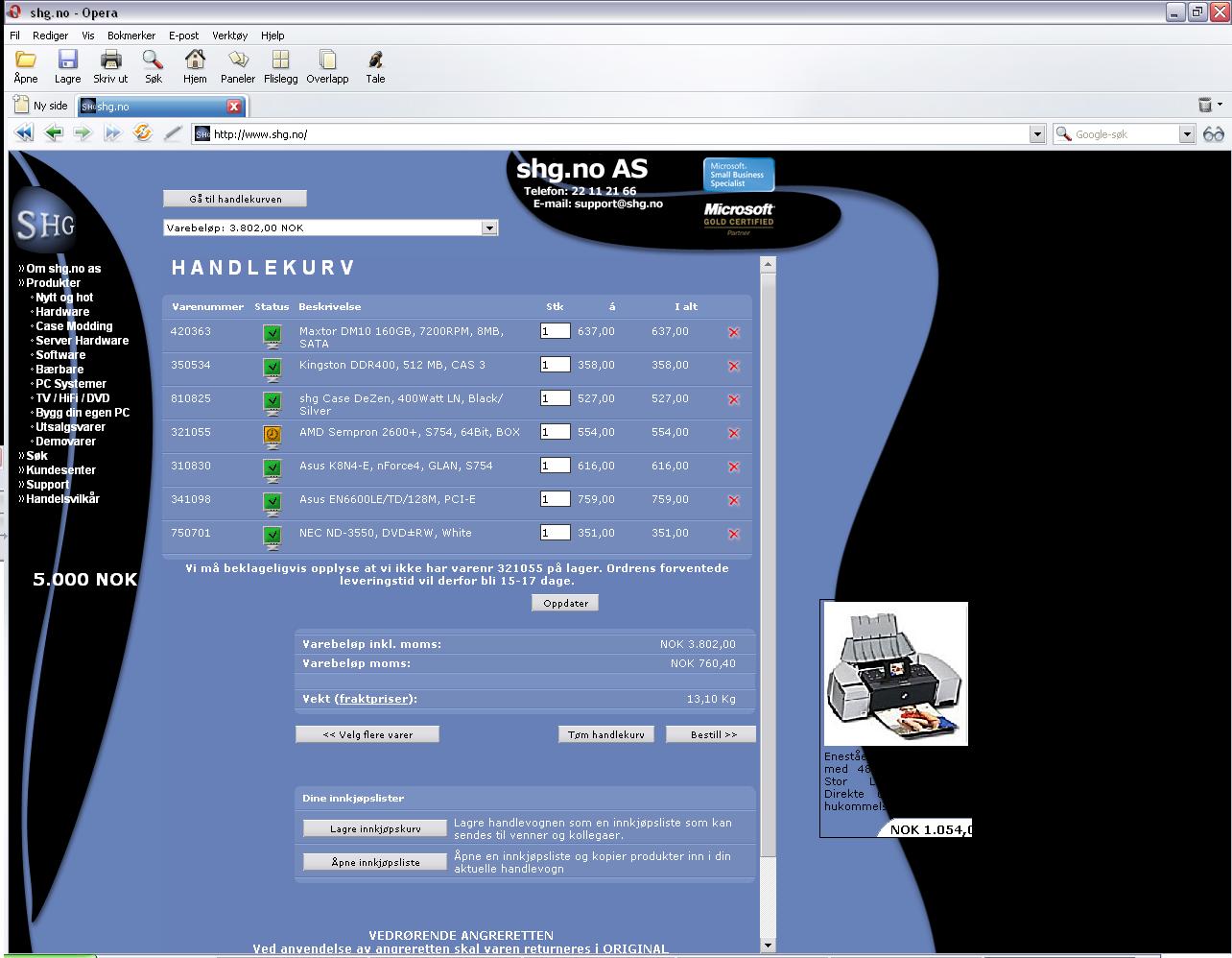Open the E-post menu
The height and width of the screenshot is (958, 1232).
184,36
